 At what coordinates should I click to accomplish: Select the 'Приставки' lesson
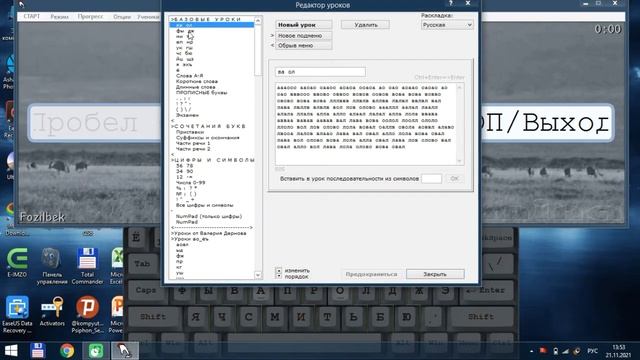click(190, 132)
